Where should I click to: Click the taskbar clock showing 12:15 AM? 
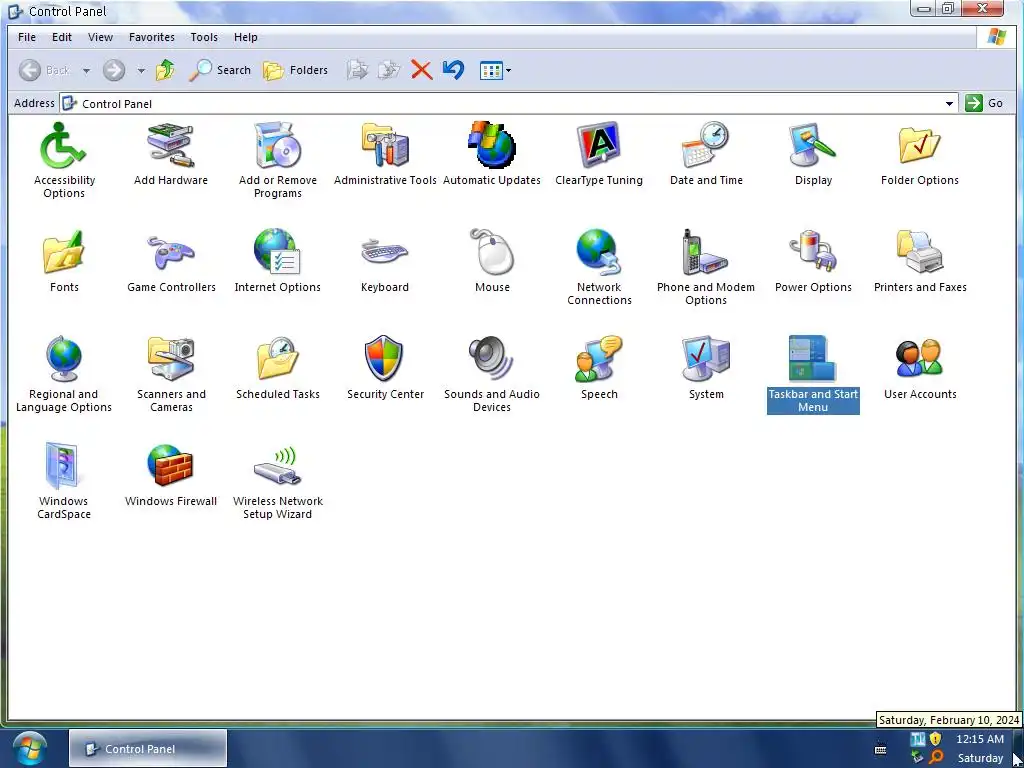[980, 739]
